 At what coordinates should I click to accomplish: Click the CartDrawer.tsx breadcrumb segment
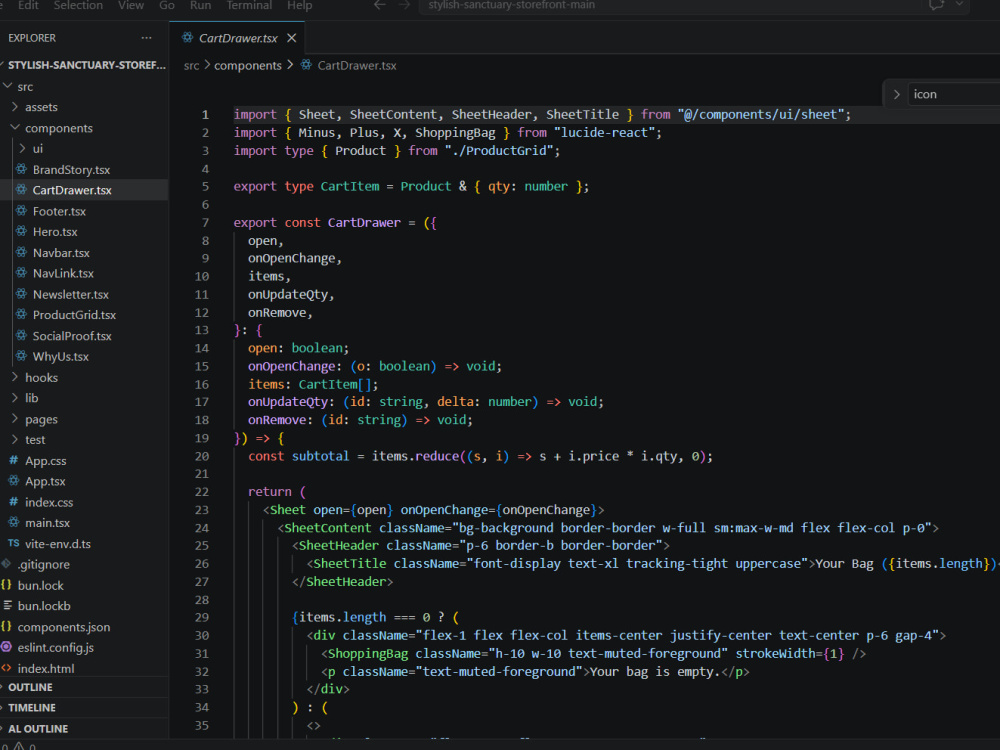coord(357,66)
